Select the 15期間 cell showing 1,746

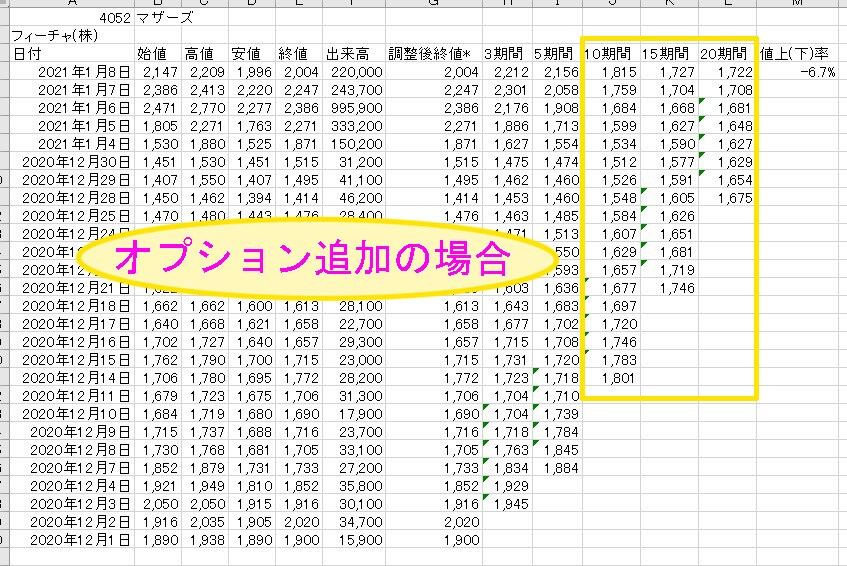669,288
